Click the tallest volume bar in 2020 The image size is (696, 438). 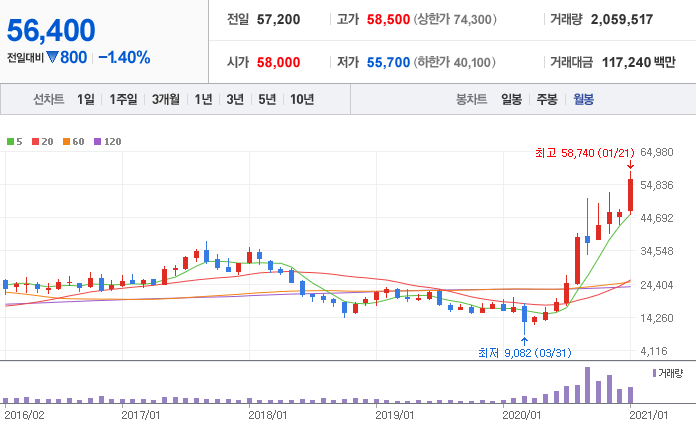click(587, 385)
